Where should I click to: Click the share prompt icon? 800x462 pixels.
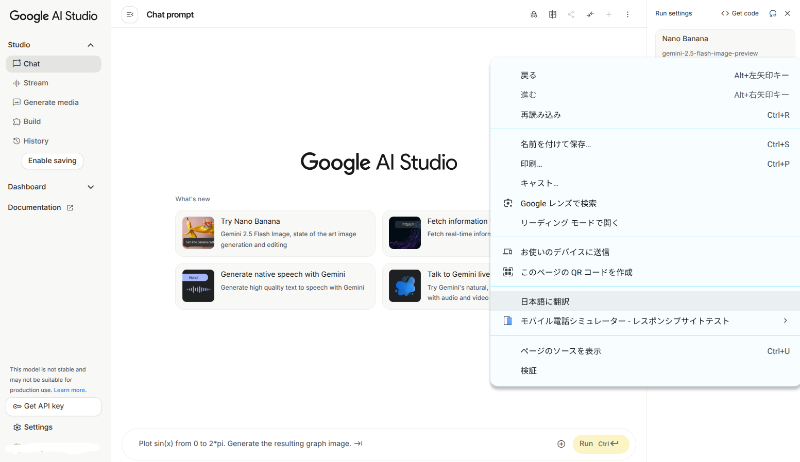click(x=571, y=15)
